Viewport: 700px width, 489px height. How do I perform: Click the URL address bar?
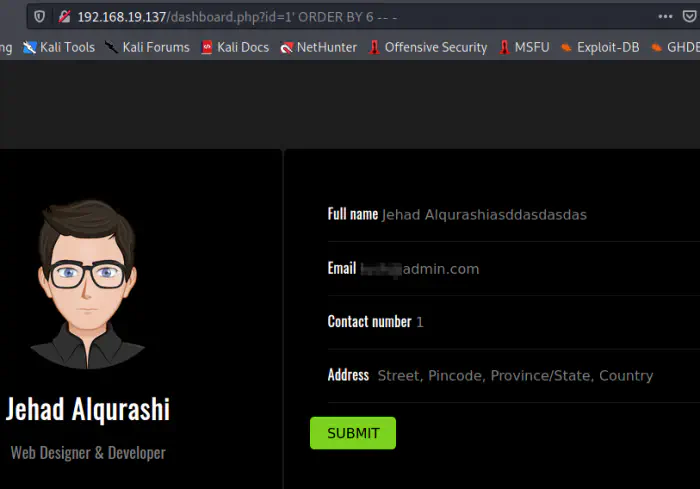click(x=350, y=16)
